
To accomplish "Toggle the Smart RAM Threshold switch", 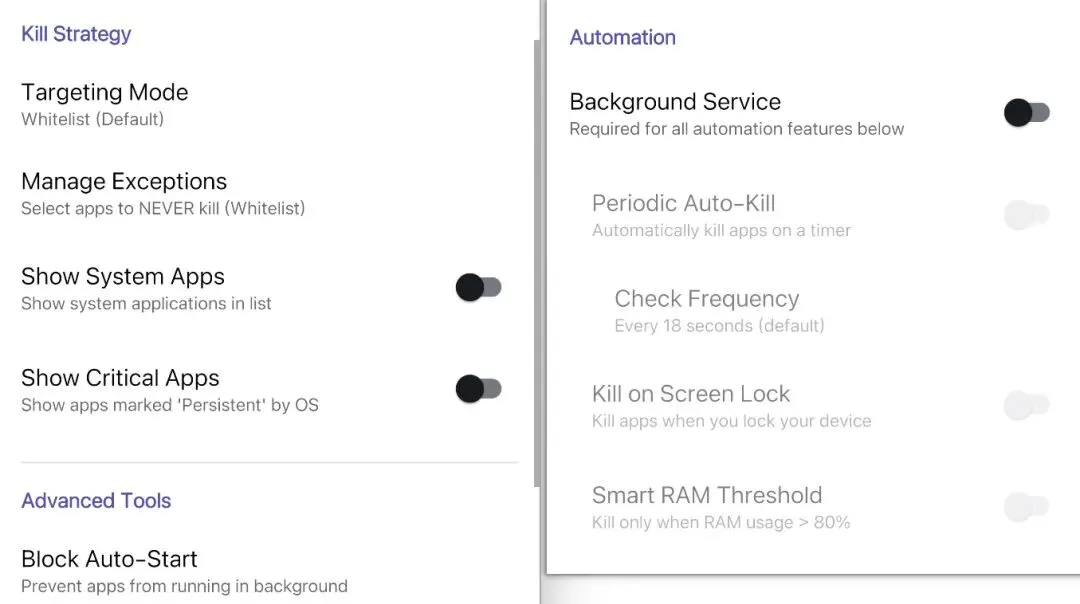I will click(1026, 507).
